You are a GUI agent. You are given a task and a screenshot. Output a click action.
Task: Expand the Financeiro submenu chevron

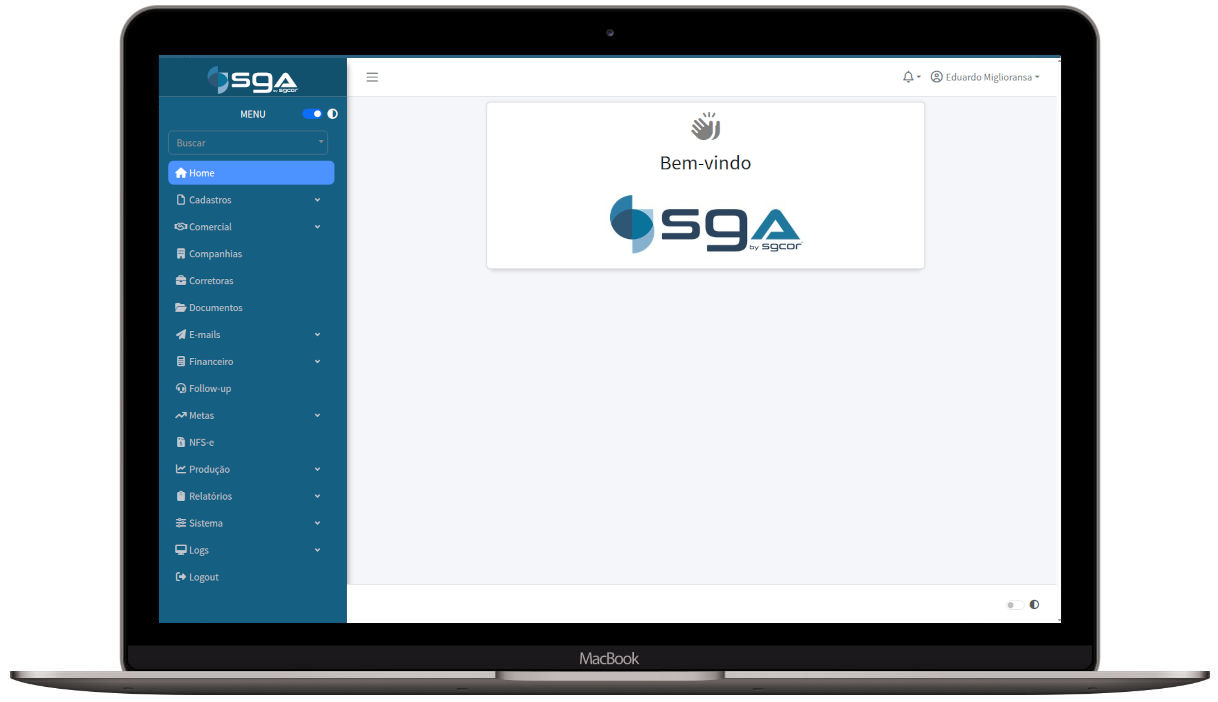(318, 362)
